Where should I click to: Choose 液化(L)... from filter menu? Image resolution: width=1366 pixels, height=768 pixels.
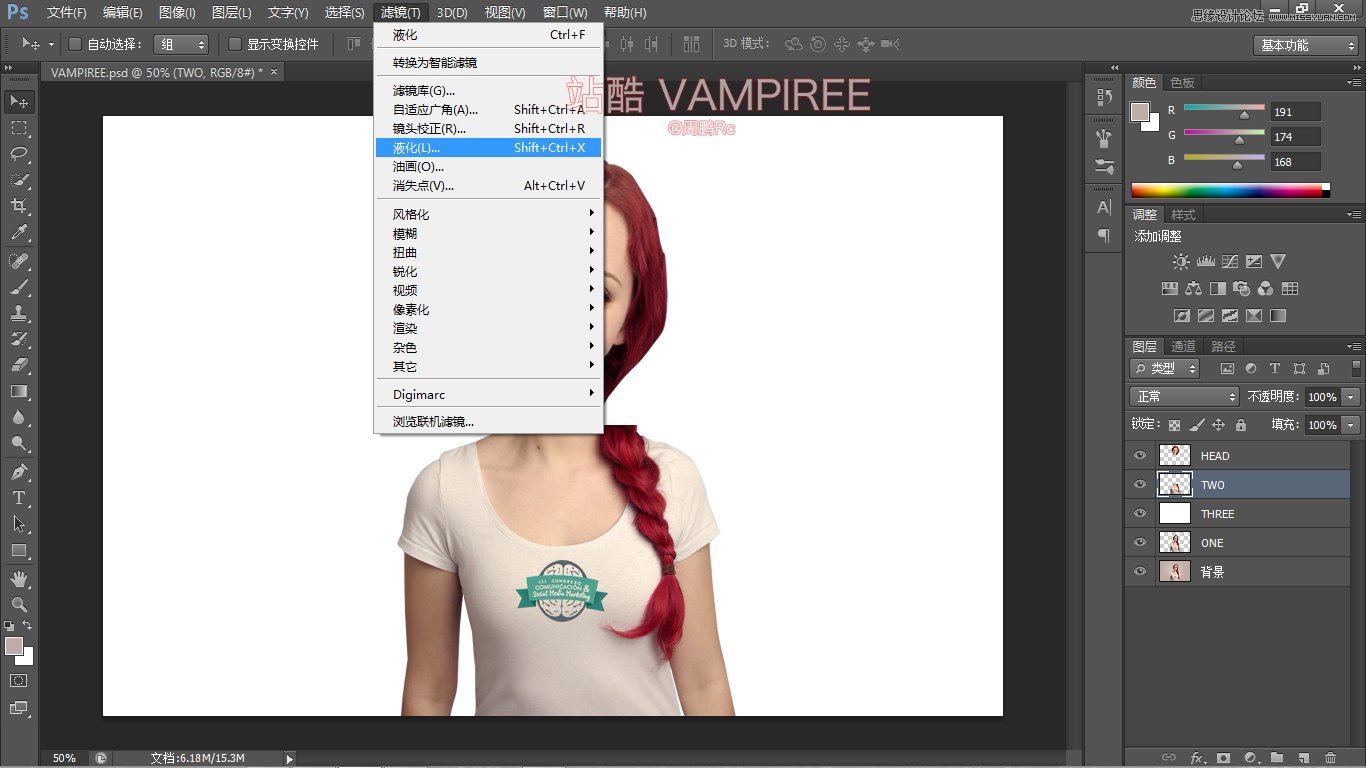click(488, 147)
